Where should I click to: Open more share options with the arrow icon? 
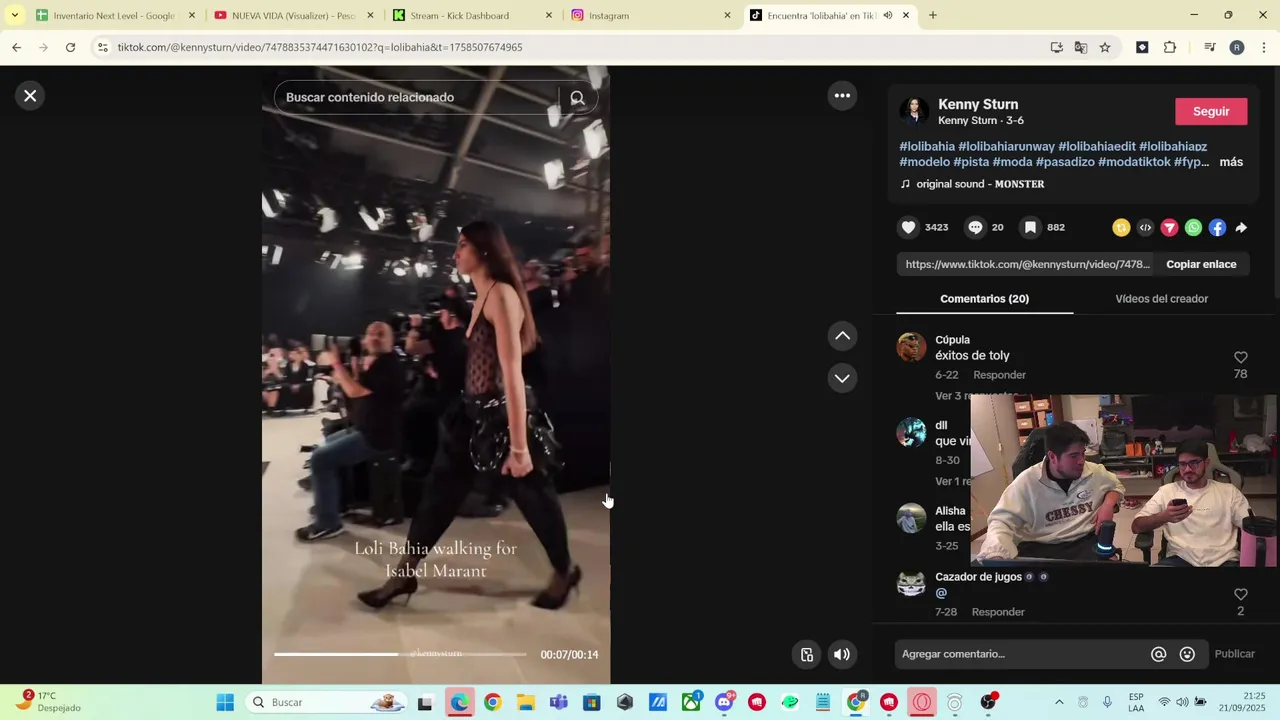[1241, 228]
